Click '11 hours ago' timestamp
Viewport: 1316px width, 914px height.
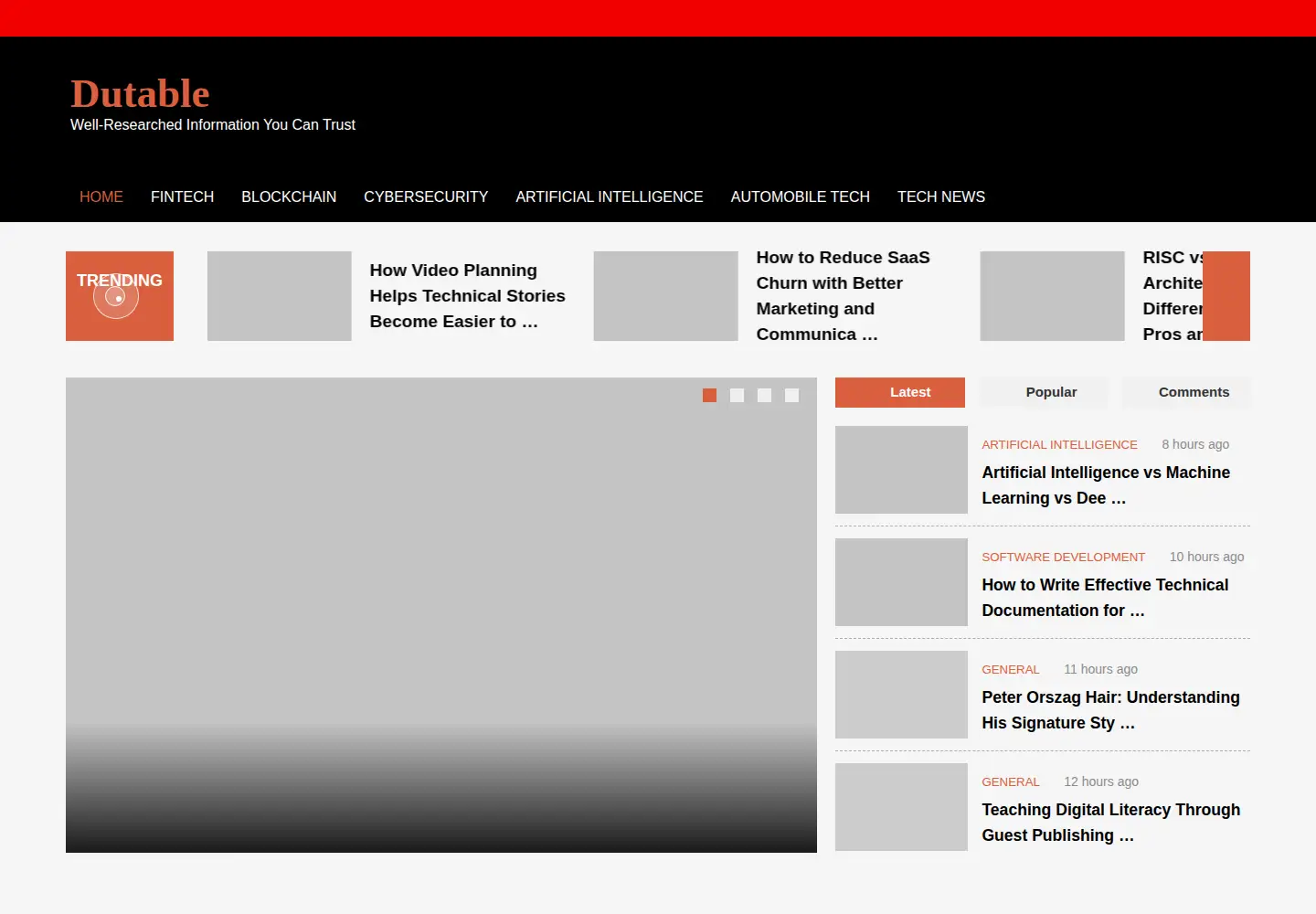click(x=1100, y=669)
